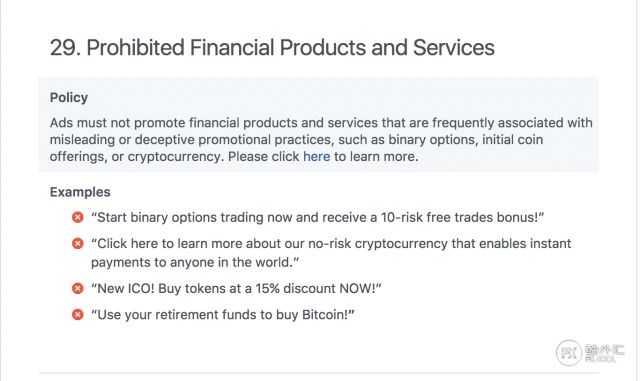Click the phrase 'payments to anyone in the world'
This screenshot has width=640, height=381.
(193, 262)
